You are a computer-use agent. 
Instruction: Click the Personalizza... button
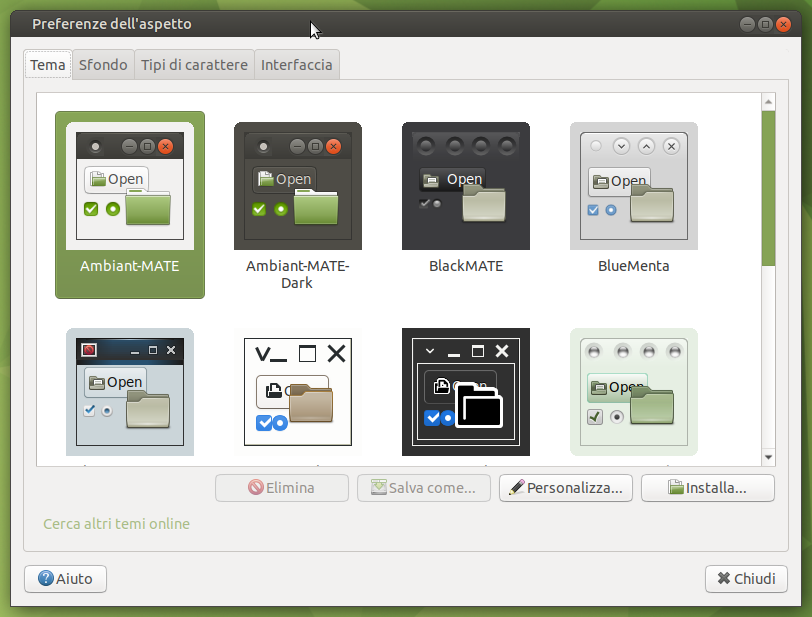[565, 488]
